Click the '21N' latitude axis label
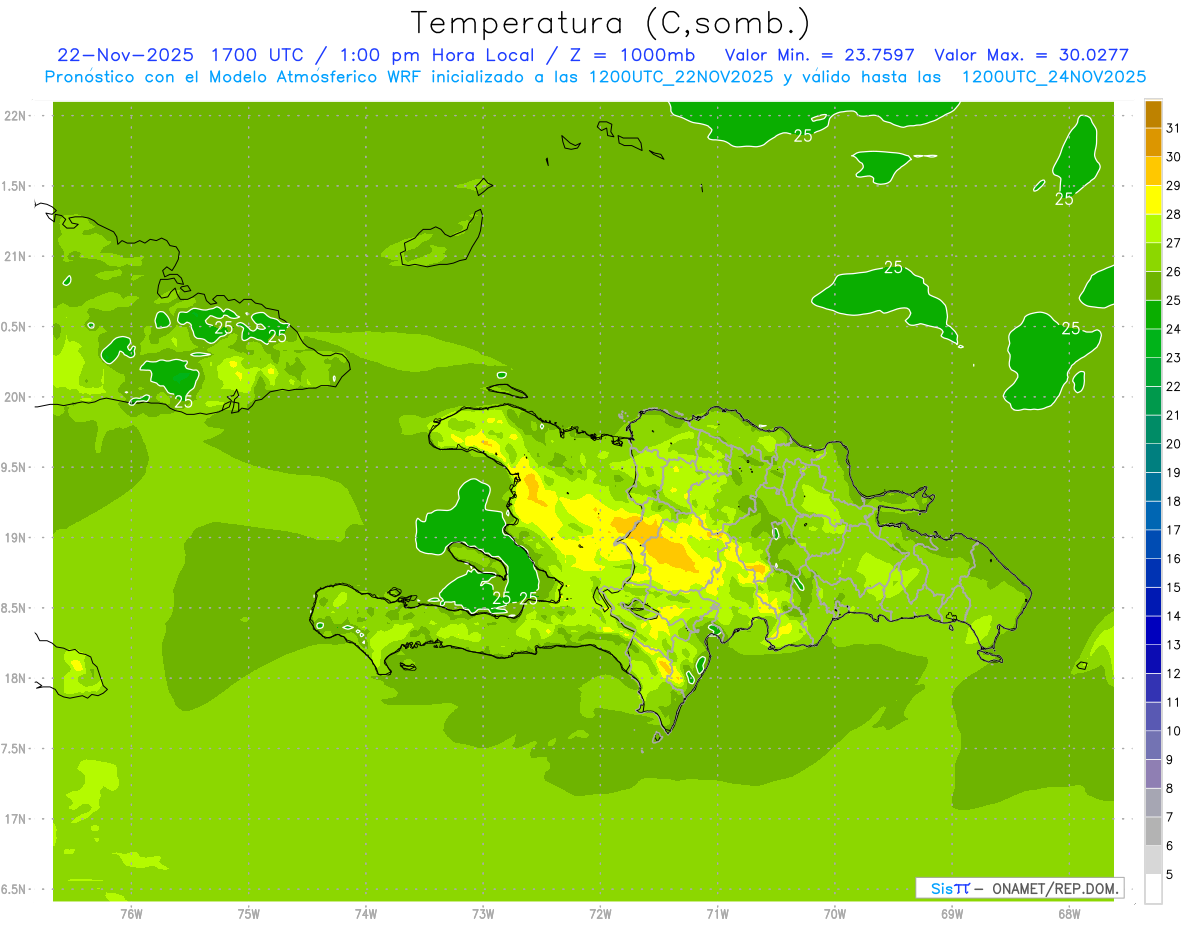The height and width of the screenshot is (927, 1200). (16, 256)
